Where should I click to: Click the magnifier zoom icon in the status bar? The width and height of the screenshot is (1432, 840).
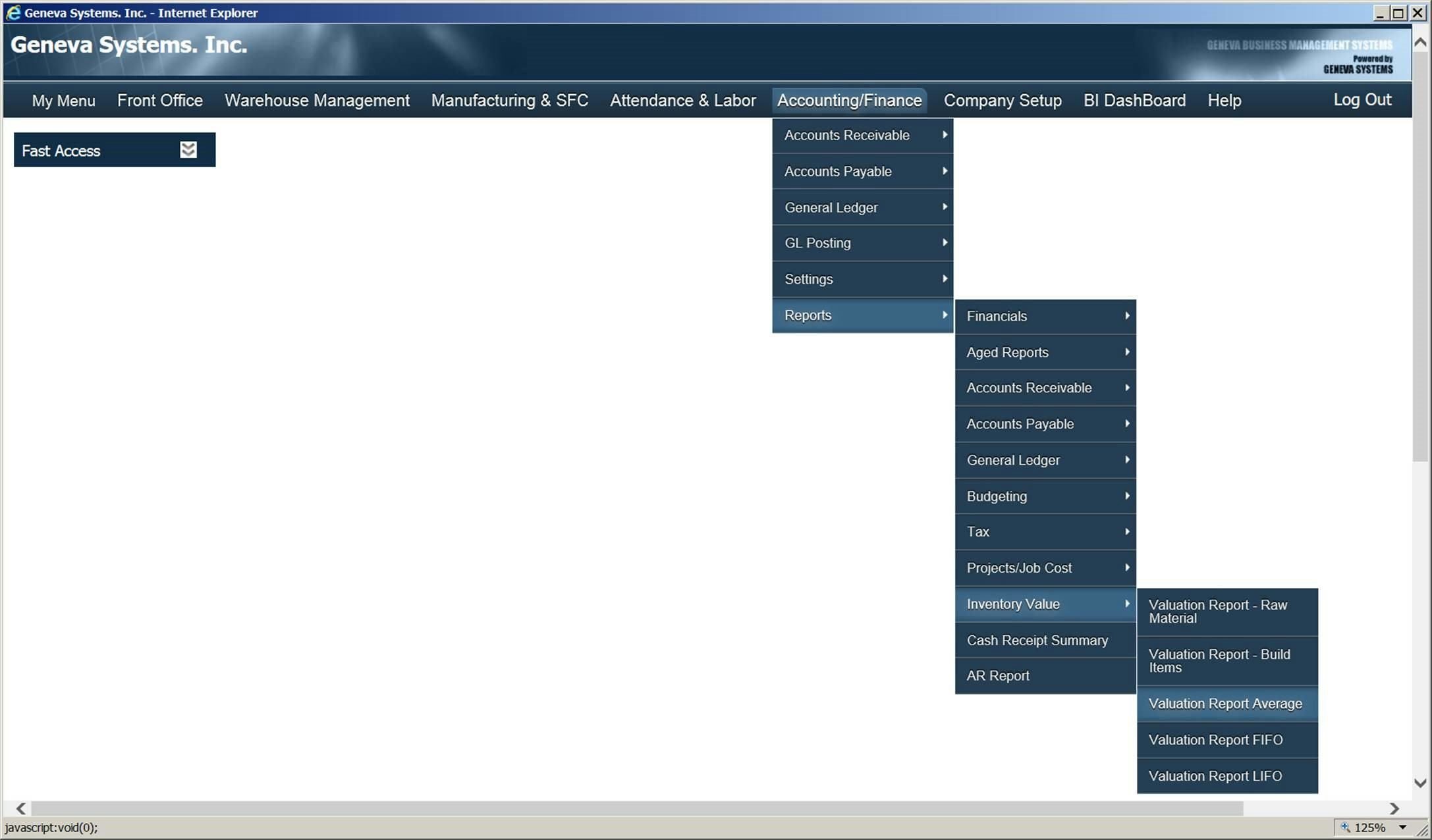[1344, 827]
